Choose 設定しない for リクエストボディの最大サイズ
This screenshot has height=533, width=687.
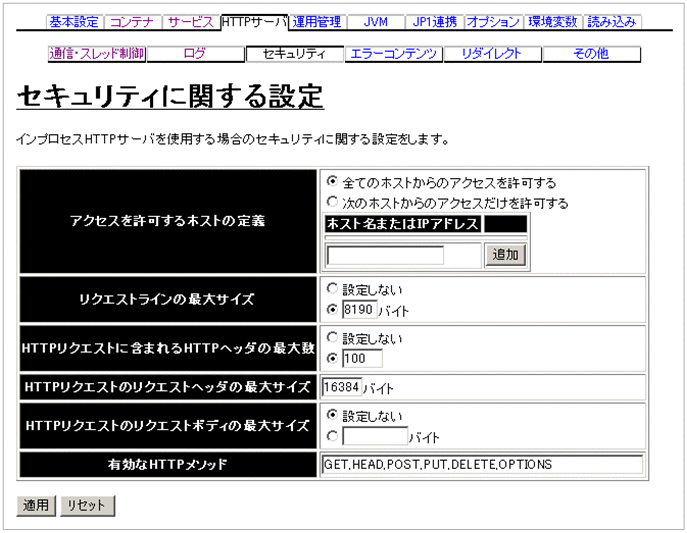coord(333,414)
